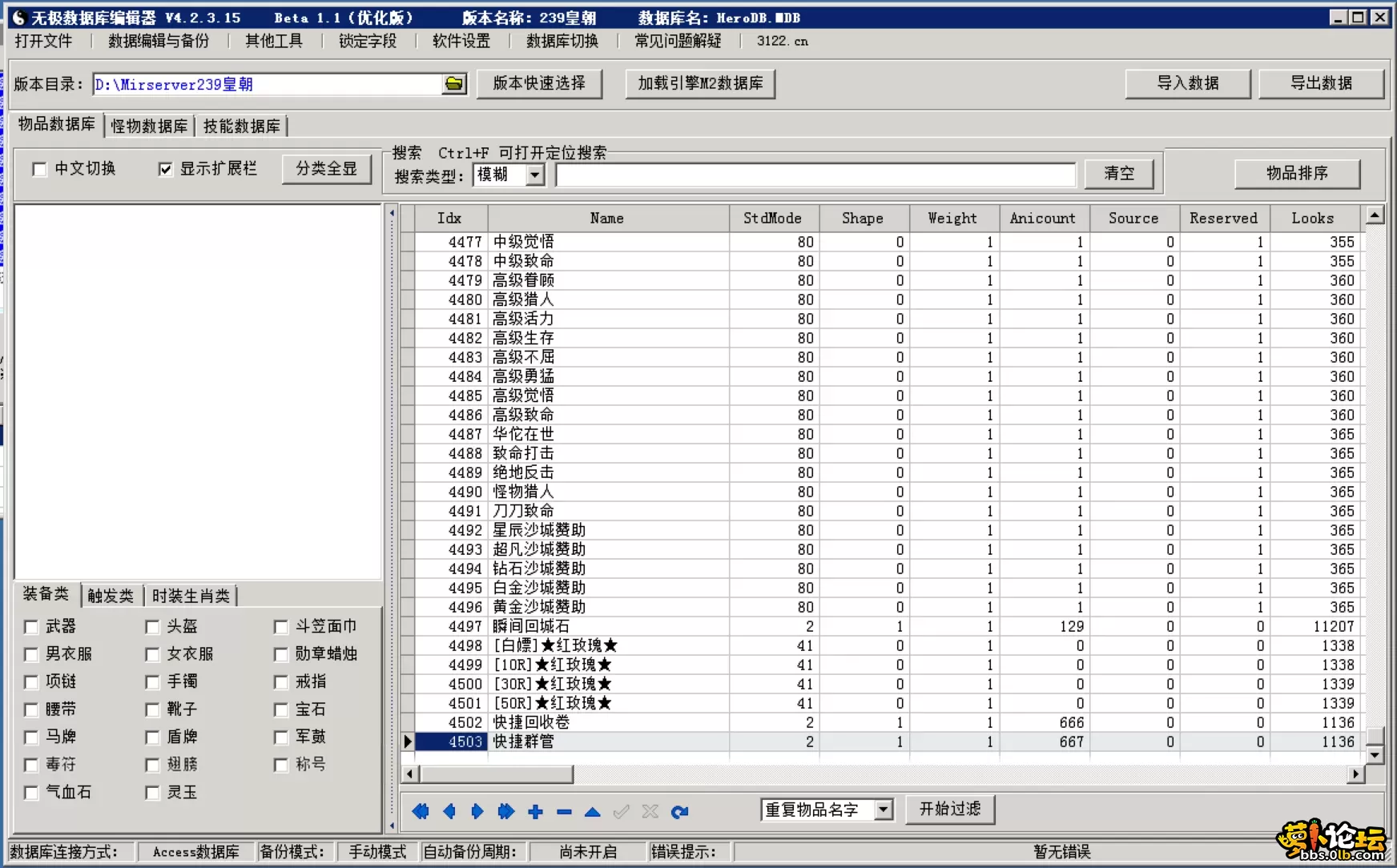Select the 瞬间回城石 item name cell
Image resolution: width=1397 pixels, height=868 pixels.
point(608,627)
